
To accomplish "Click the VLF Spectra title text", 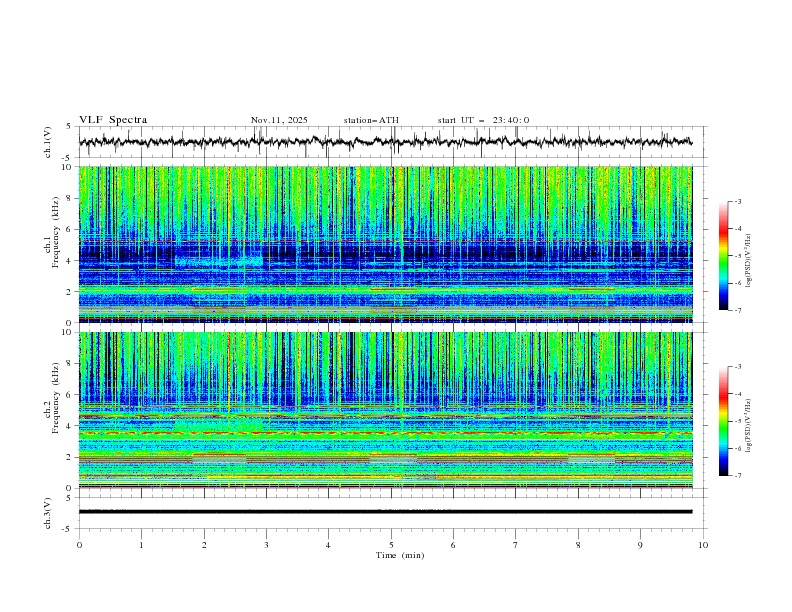I will click(x=113, y=120).
